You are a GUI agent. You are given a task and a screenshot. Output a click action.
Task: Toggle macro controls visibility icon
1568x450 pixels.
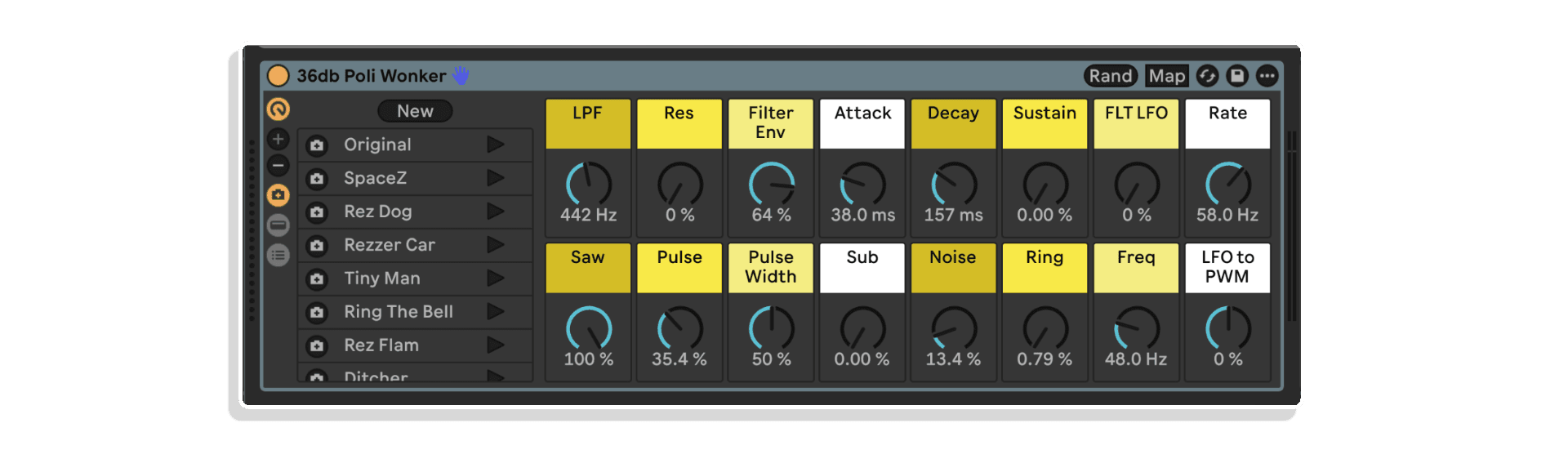coord(278,109)
